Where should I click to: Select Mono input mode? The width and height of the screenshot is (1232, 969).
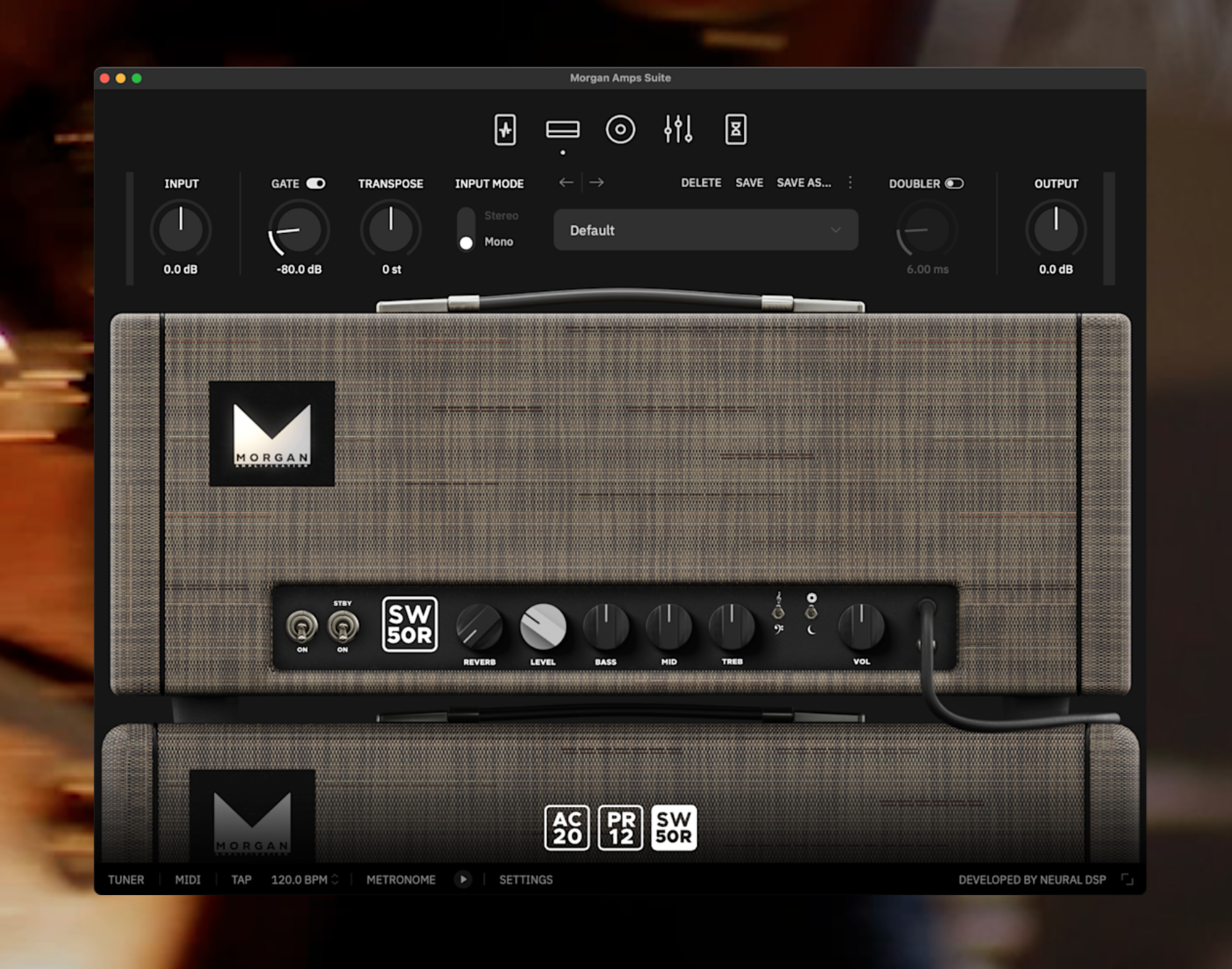pos(499,242)
